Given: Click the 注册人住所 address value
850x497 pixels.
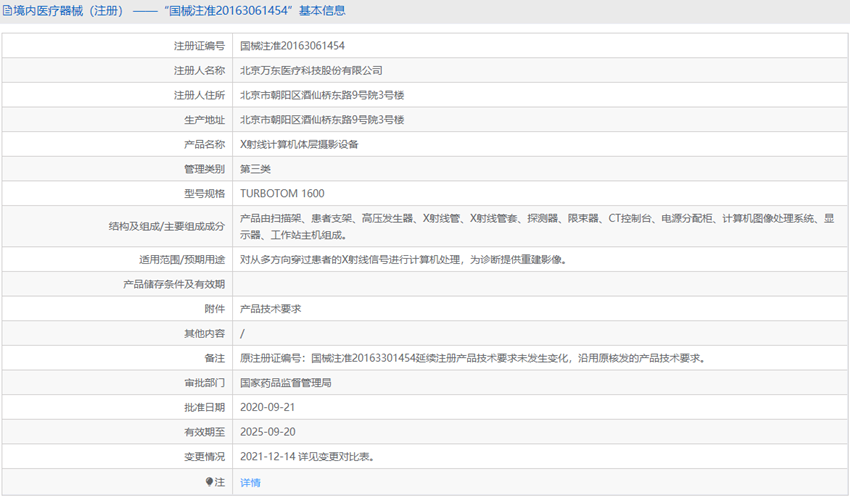Looking at the screenshot, I should pos(322,95).
